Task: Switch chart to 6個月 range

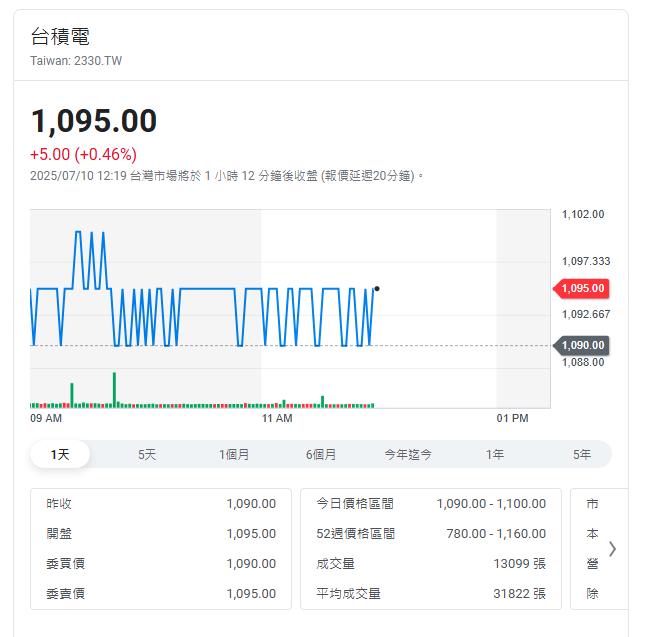Action: (x=321, y=454)
